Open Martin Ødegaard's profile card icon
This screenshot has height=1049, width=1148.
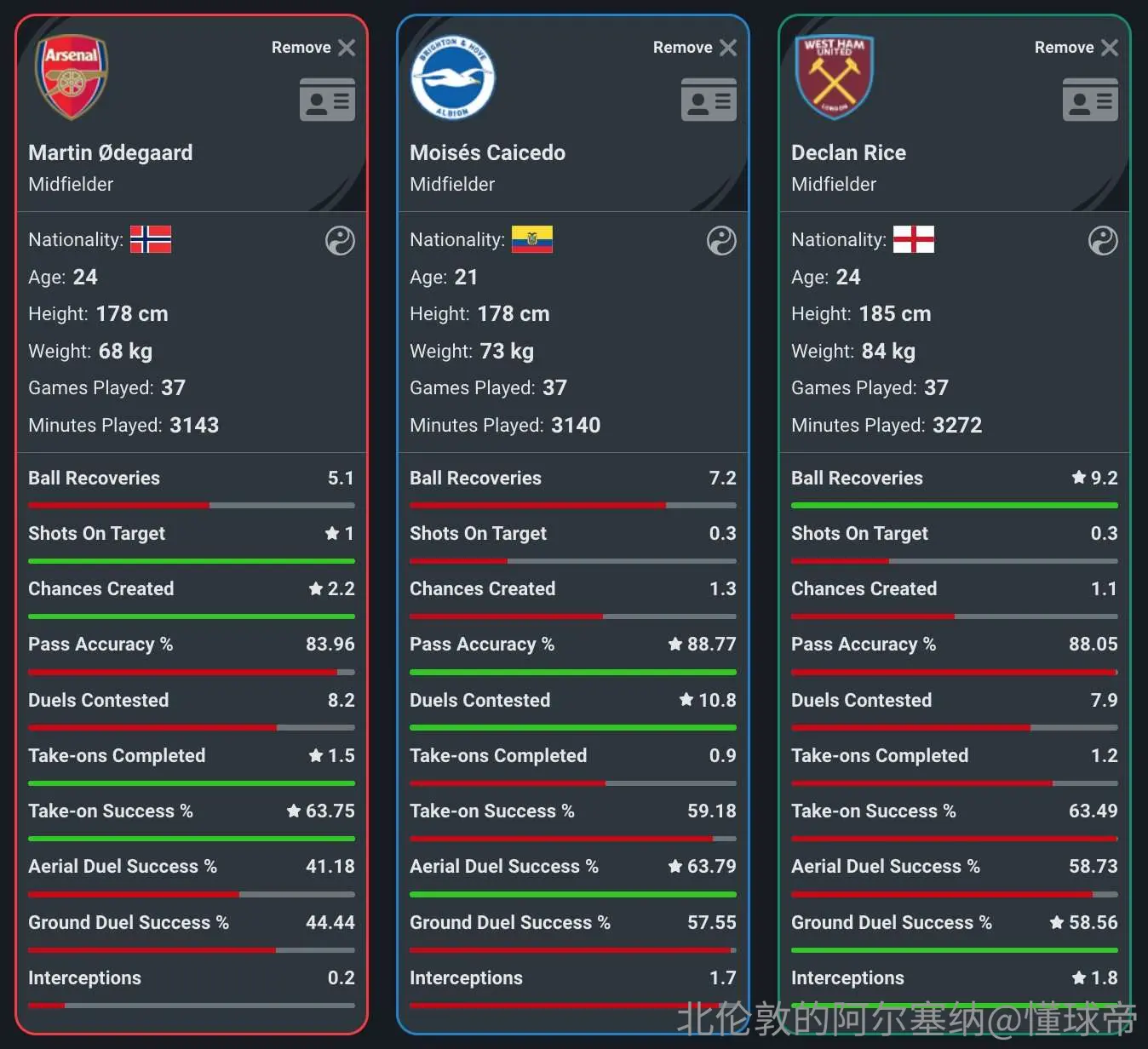pyautogui.click(x=327, y=100)
